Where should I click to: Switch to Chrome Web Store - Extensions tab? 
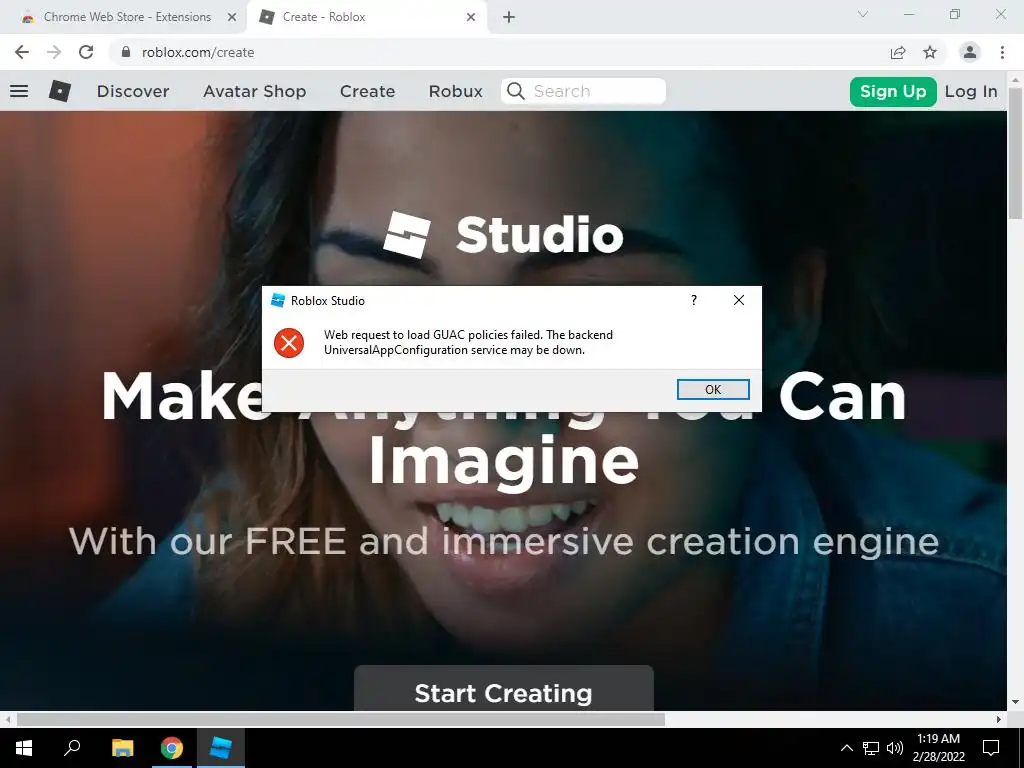click(127, 17)
